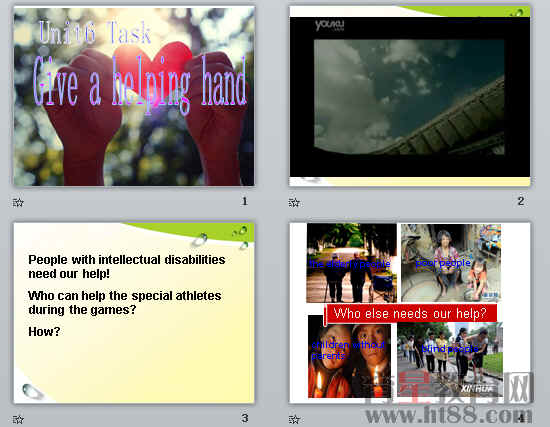The height and width of the screenshot is (427, 550).
Task: Click the Unit6 Task title text
Action: point(95,33)
